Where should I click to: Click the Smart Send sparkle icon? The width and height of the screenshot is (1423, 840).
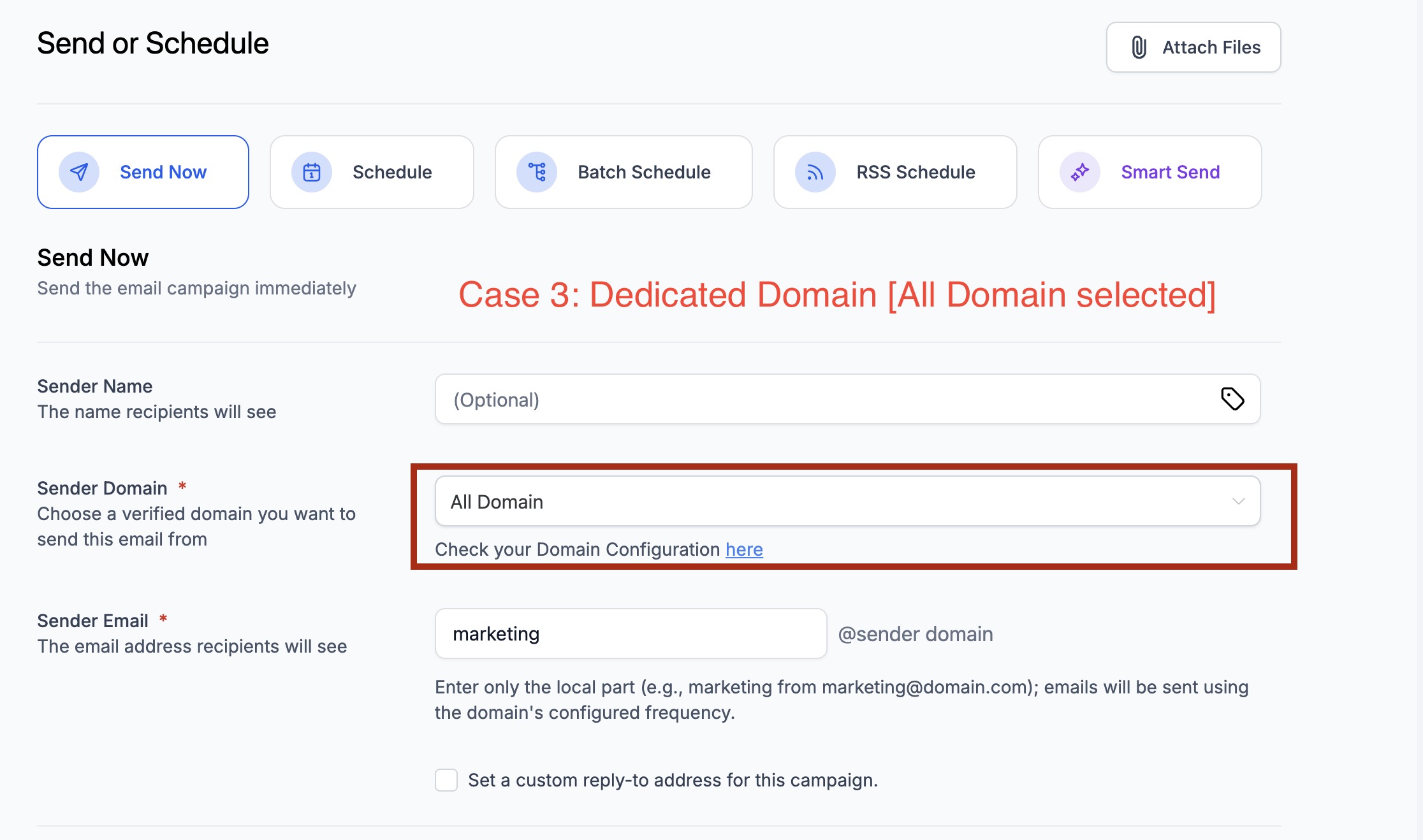[1080, 172]
